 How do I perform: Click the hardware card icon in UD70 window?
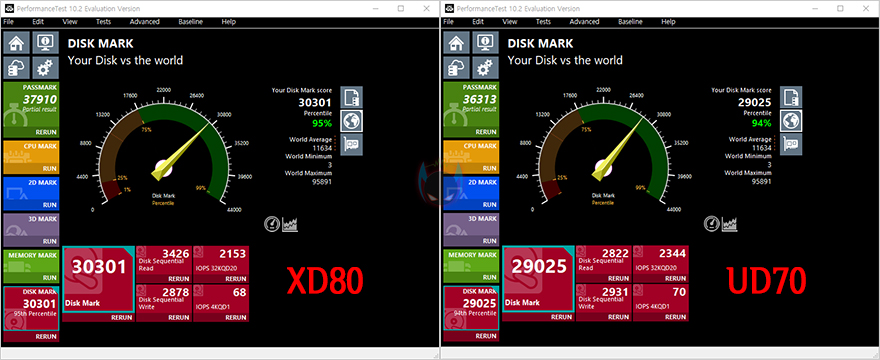point(791,144)
